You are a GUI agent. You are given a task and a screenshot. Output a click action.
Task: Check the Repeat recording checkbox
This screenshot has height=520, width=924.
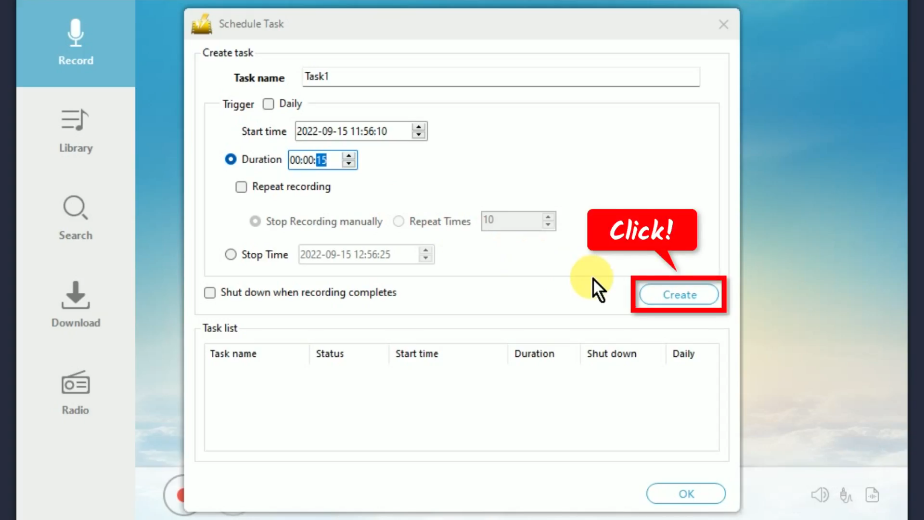pyautogui.click(x=241, y=187)
